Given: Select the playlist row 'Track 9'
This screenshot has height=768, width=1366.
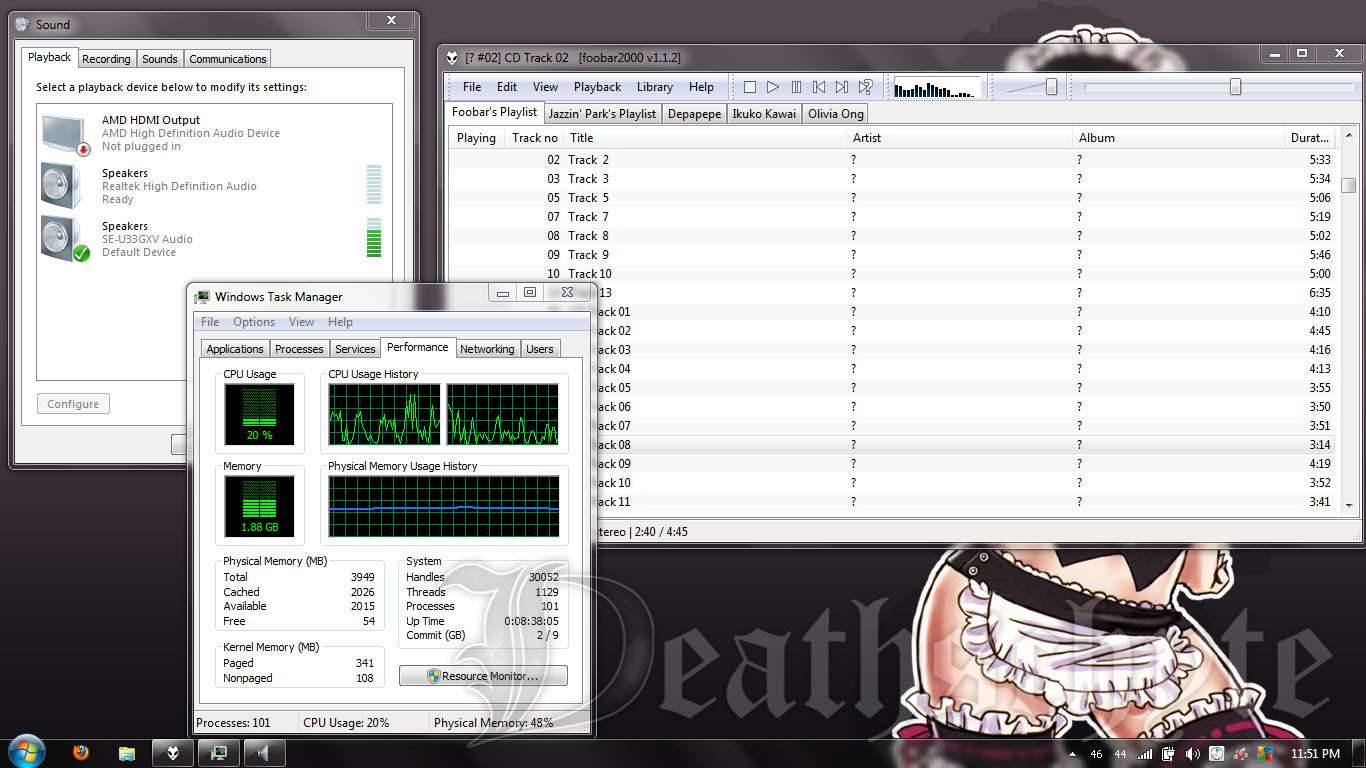Looking at the screenshot, I should (x=890, y=255).
